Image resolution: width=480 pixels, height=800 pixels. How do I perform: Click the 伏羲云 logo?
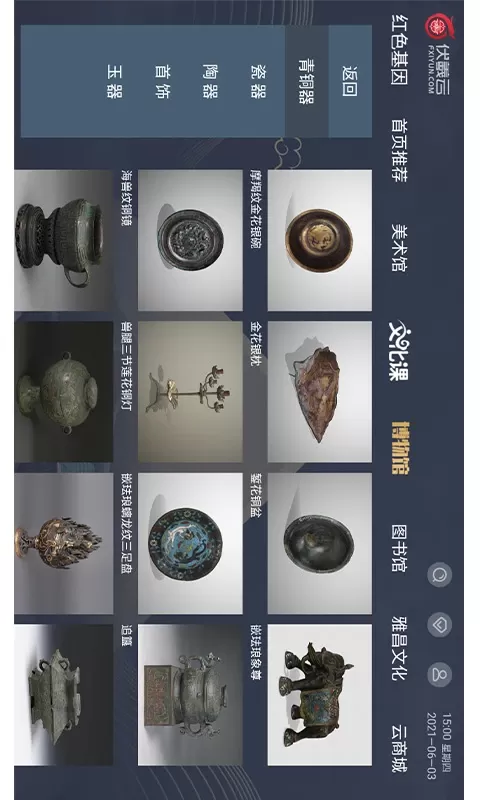point(439,54)
